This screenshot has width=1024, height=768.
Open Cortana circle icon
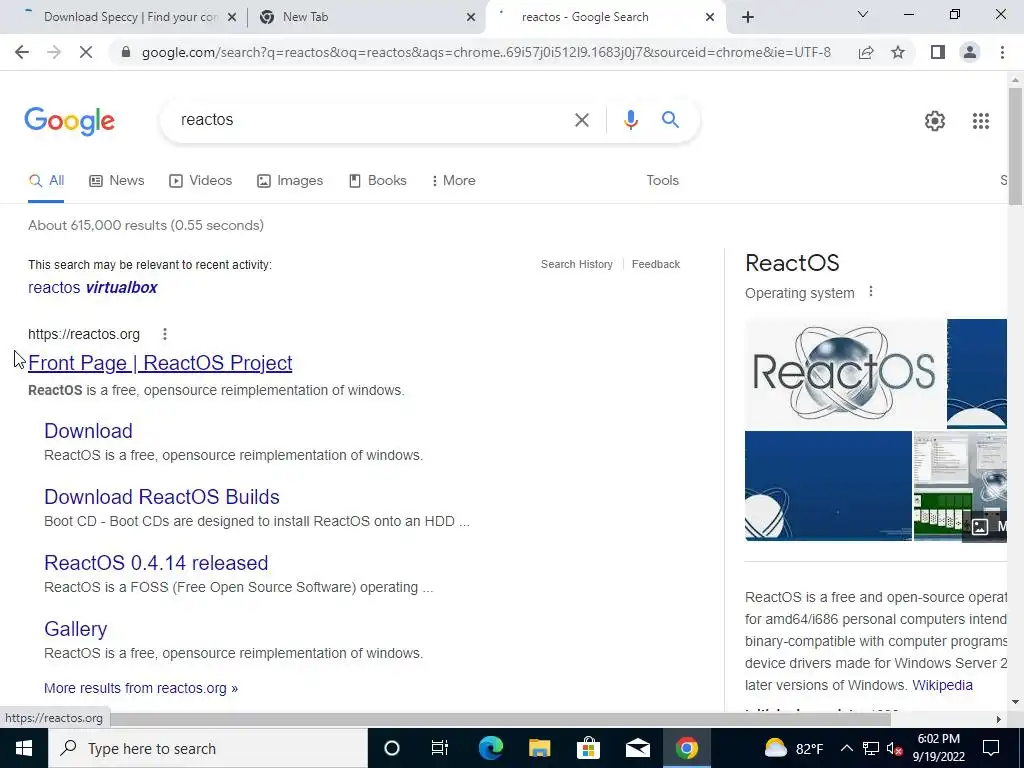pyautogui.click(x=391, y=748)
